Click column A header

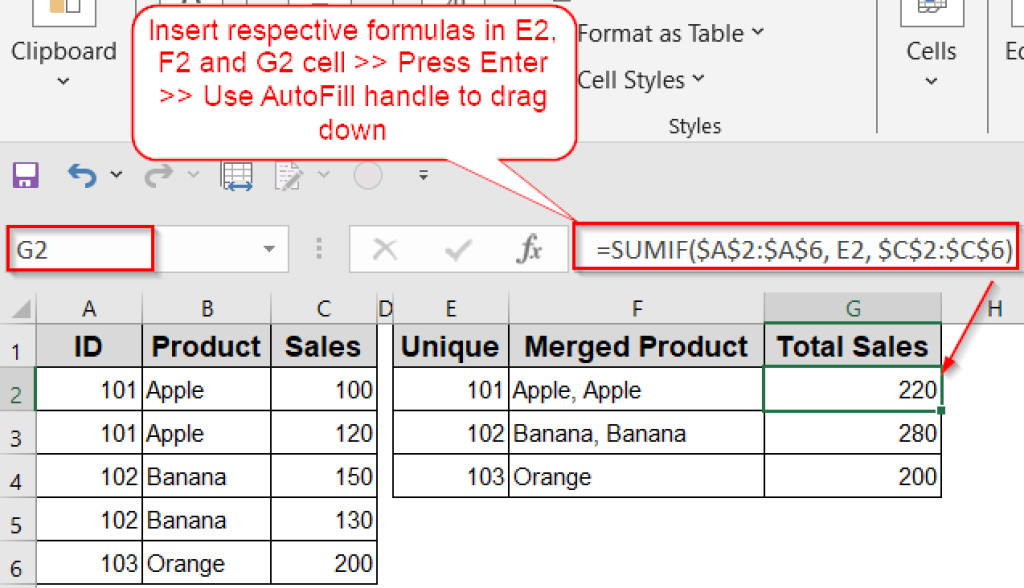pyautogui.click(x=89, y=307)
